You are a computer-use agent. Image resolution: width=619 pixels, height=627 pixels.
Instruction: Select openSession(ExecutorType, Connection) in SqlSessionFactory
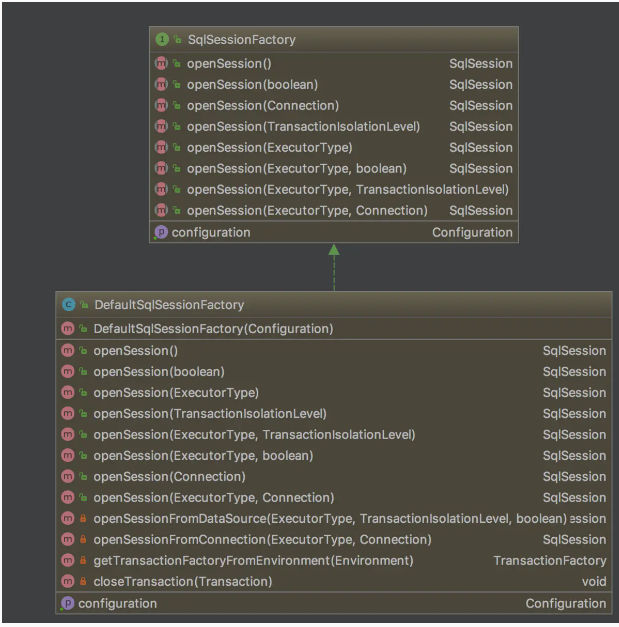(x=307, y=210)
